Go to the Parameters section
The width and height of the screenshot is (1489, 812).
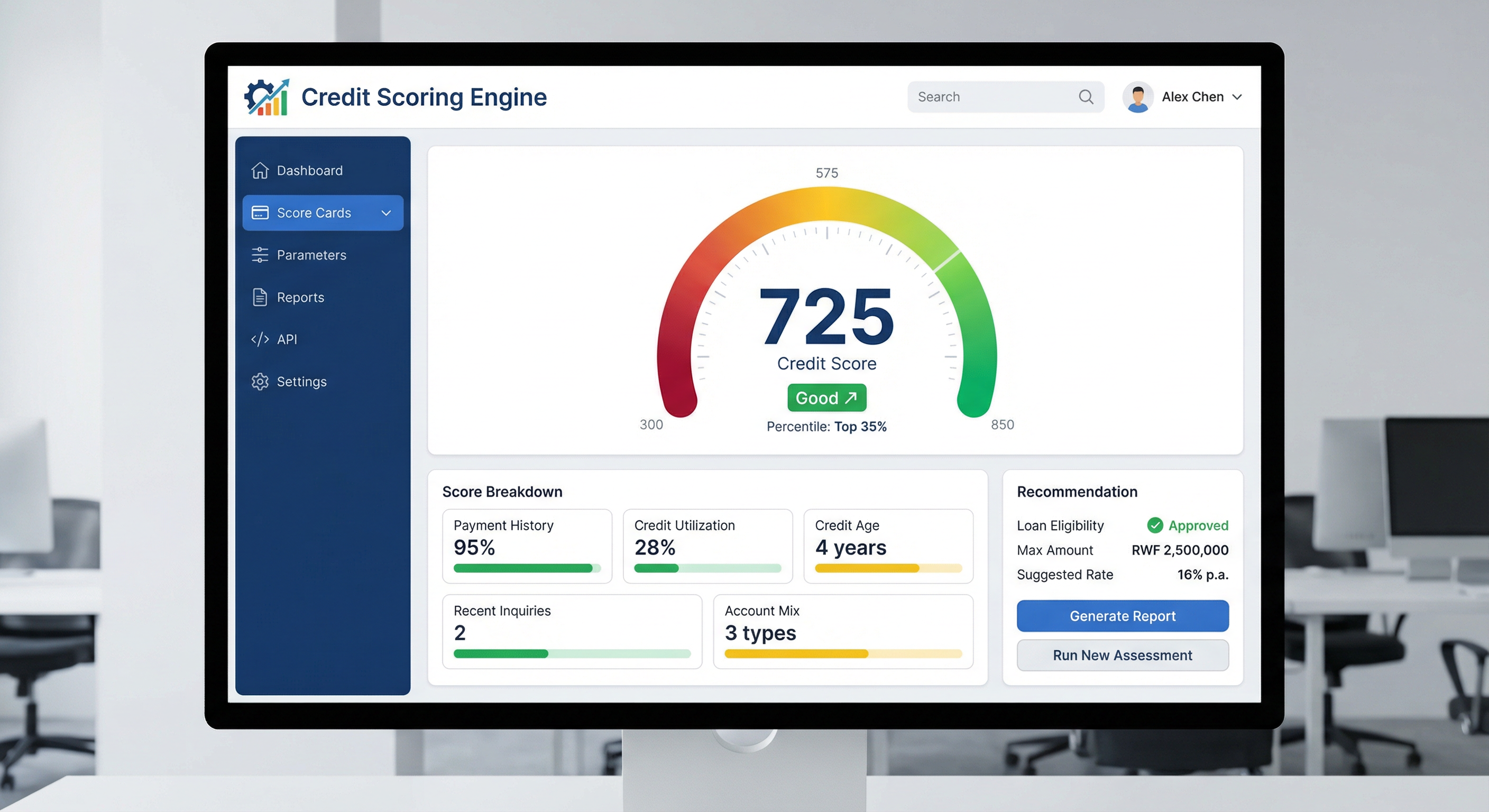[311, 255]
